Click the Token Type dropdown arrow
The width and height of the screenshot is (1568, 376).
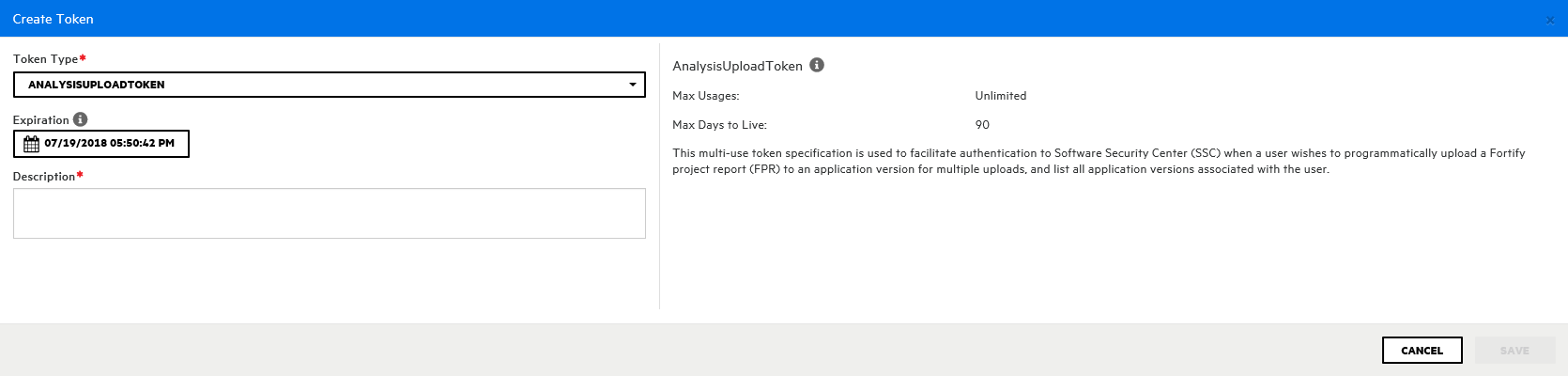633,85
